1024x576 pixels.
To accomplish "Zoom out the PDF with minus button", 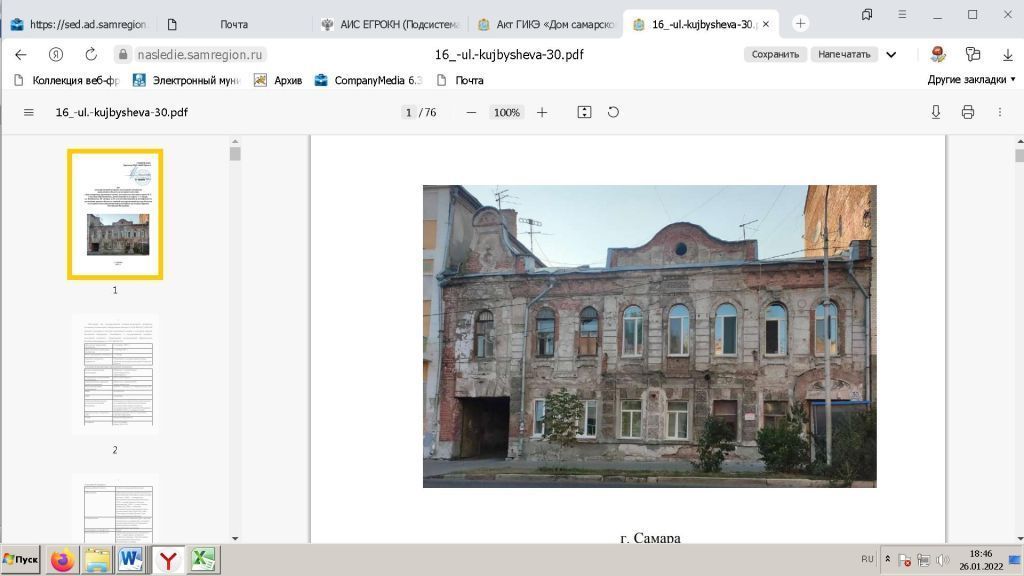I will tap(471, 113).
